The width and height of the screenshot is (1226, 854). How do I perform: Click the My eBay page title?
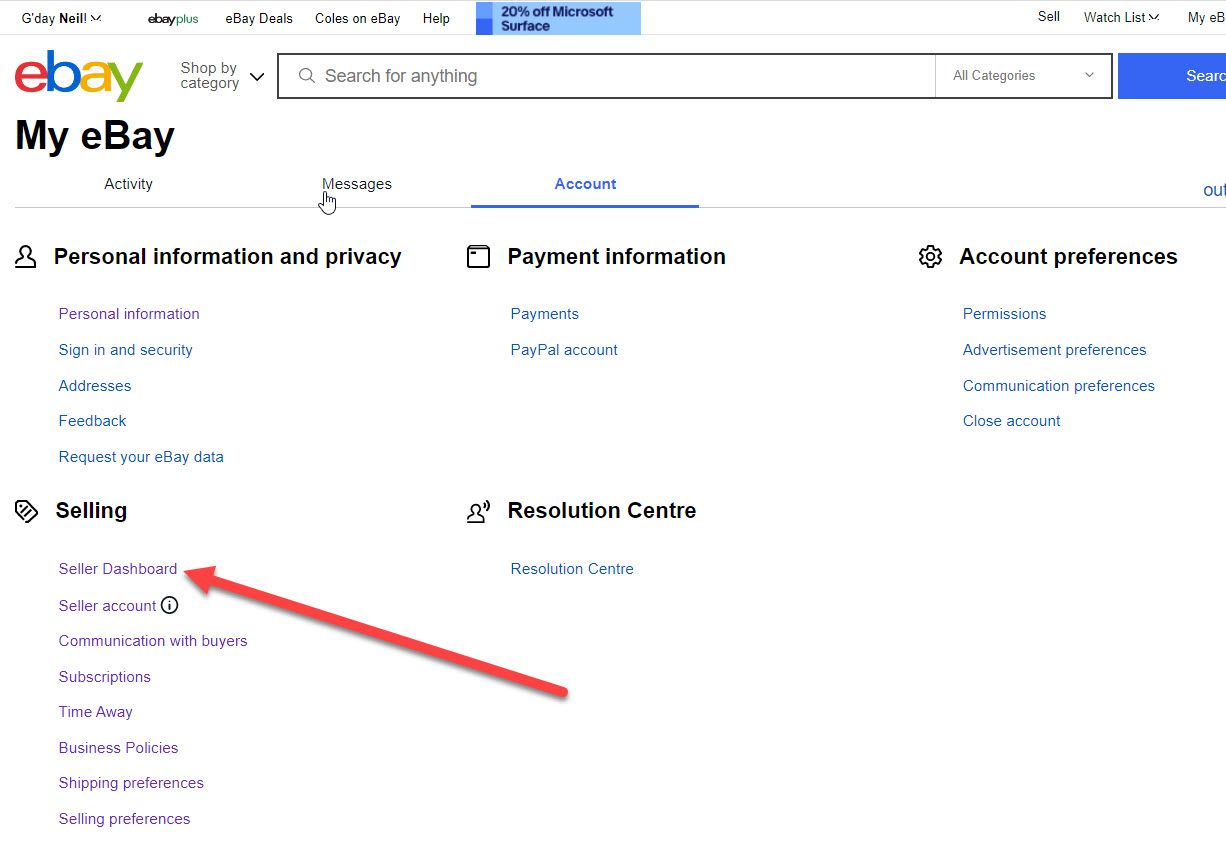(x=95, y=136)
